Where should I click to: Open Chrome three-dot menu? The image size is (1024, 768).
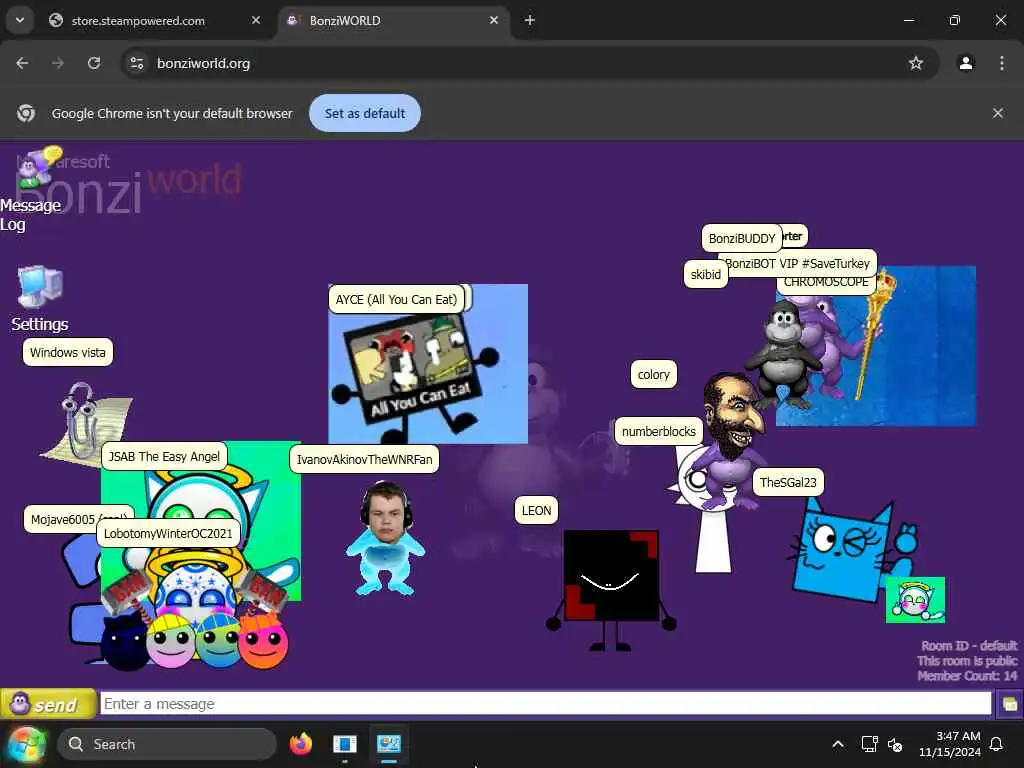pyautogui.click(x=1002, y=63)
